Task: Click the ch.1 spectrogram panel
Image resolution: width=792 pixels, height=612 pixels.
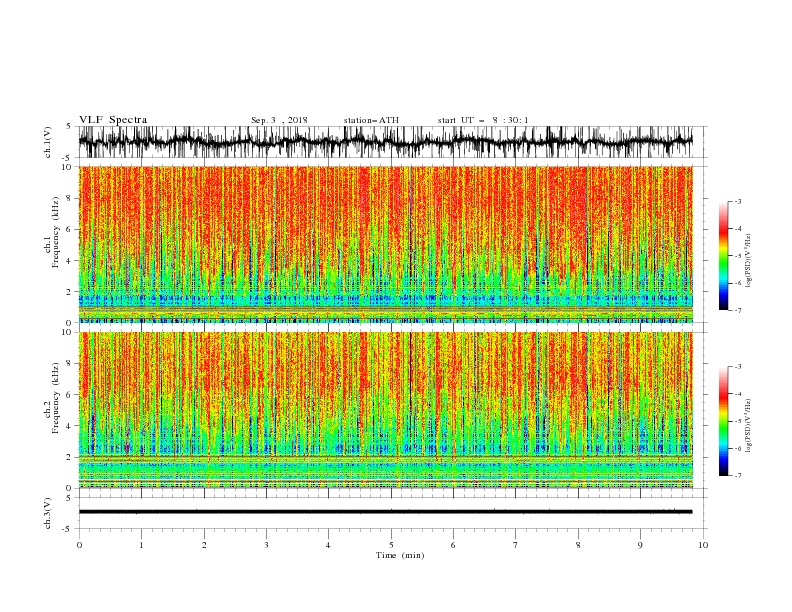Action: [x=385, y=244]
